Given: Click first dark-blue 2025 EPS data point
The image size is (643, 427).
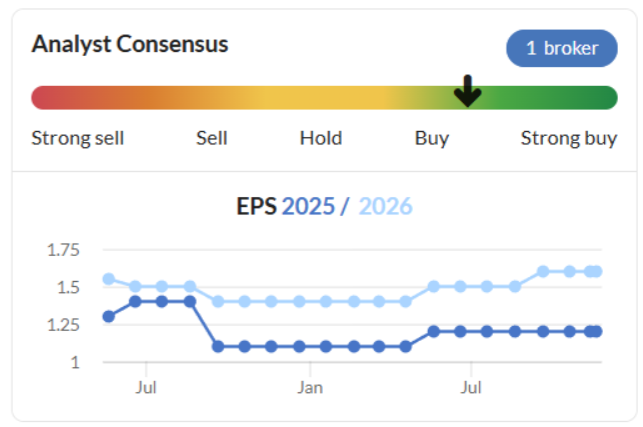Looking at the screenshot, I should pyautogui.click(x=109, y=316).
